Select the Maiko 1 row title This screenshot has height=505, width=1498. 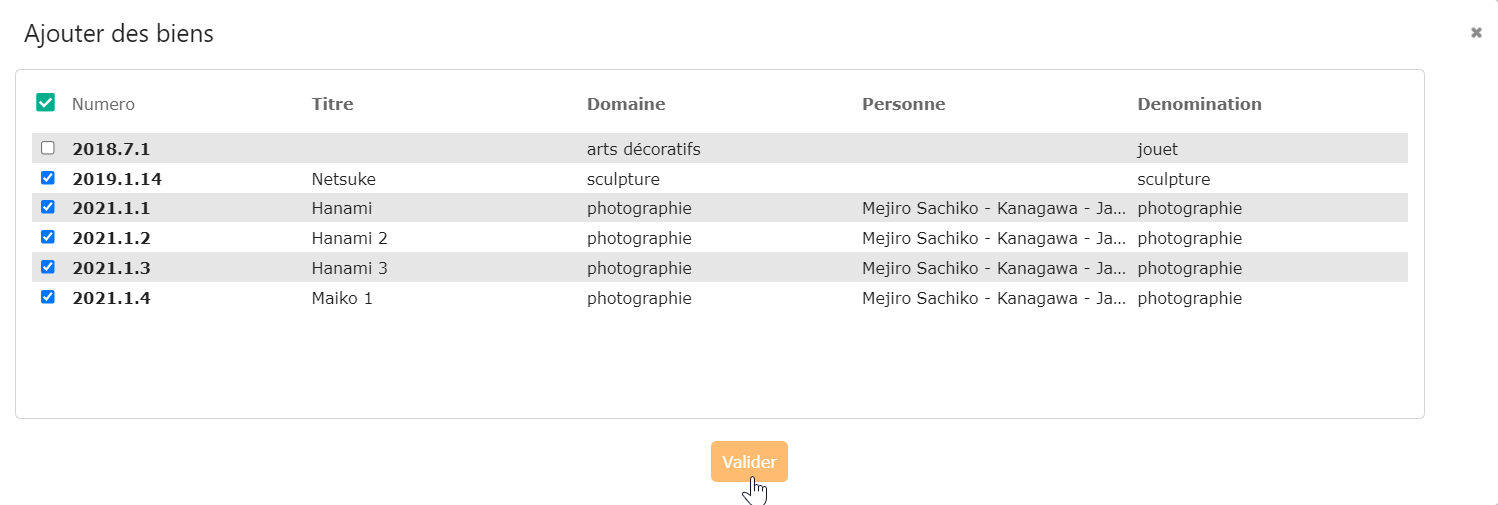342,298
